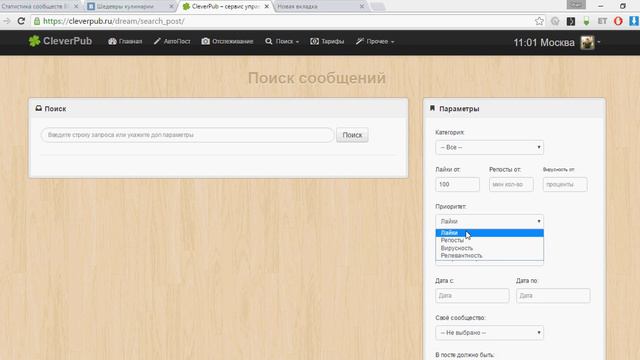Choose Релевантность in priority list
Screen dimensions: 640x360
(489, 256)
